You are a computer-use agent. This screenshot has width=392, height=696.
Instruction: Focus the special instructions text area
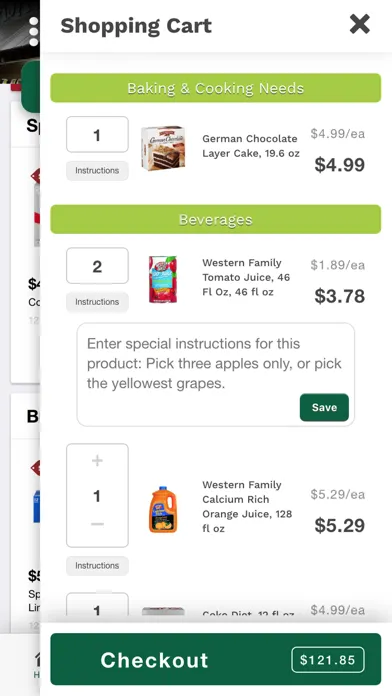click(216, 375)
